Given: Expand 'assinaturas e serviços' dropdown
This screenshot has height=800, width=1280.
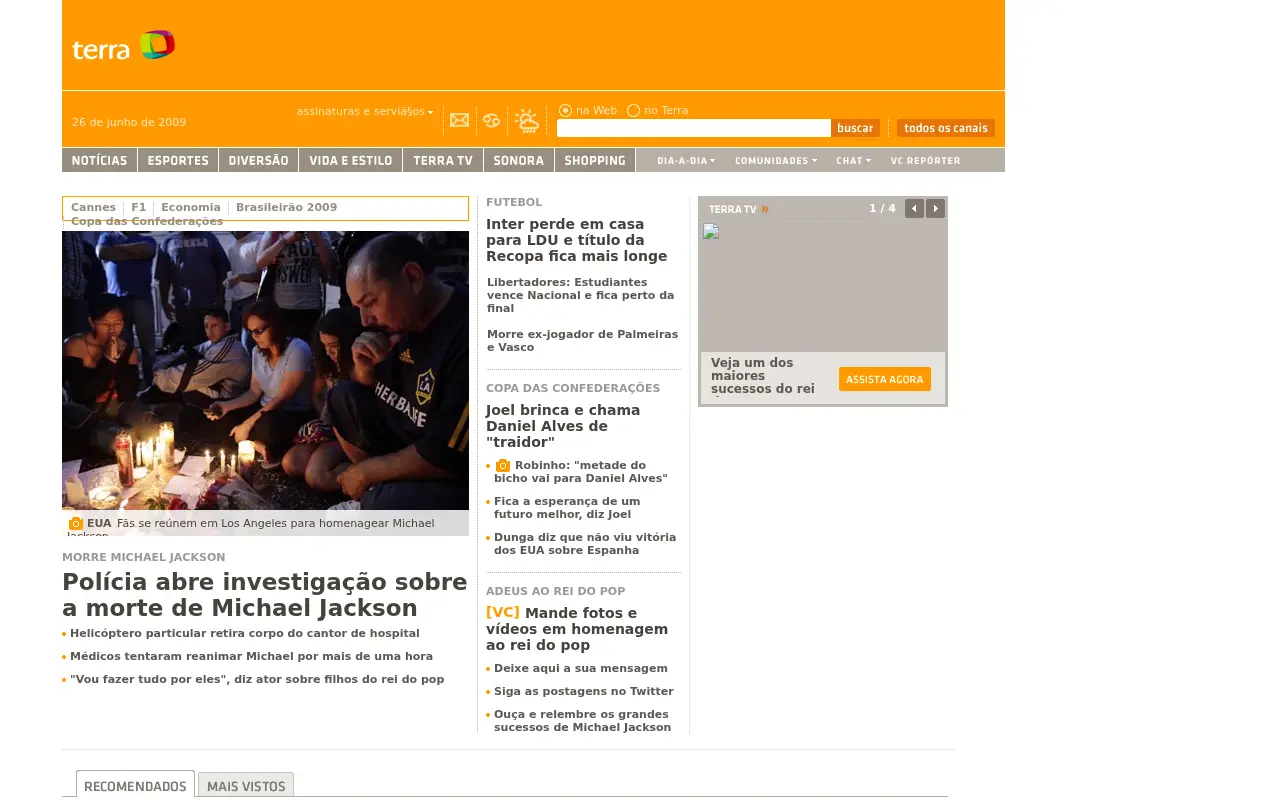Looking at the screenshot, I should coord(365,111).
